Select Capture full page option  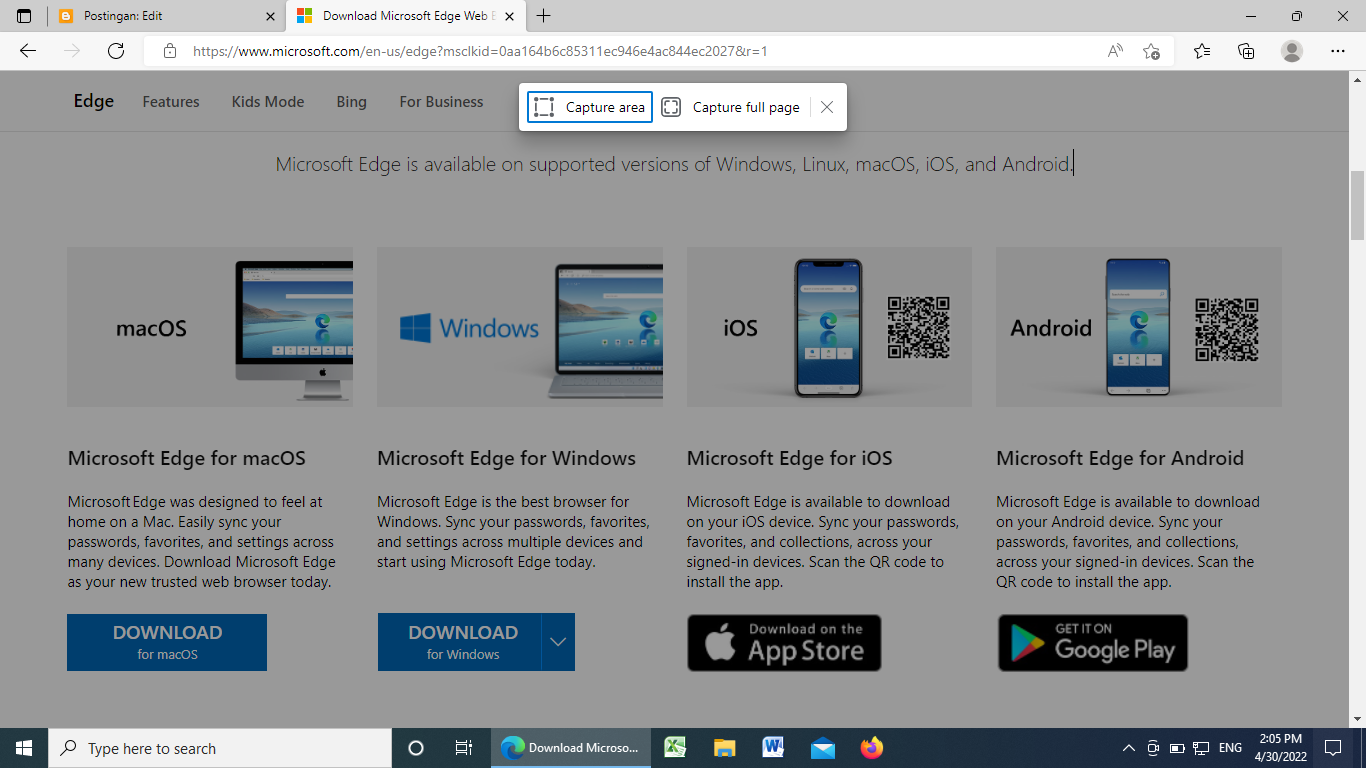click(731, 107)
